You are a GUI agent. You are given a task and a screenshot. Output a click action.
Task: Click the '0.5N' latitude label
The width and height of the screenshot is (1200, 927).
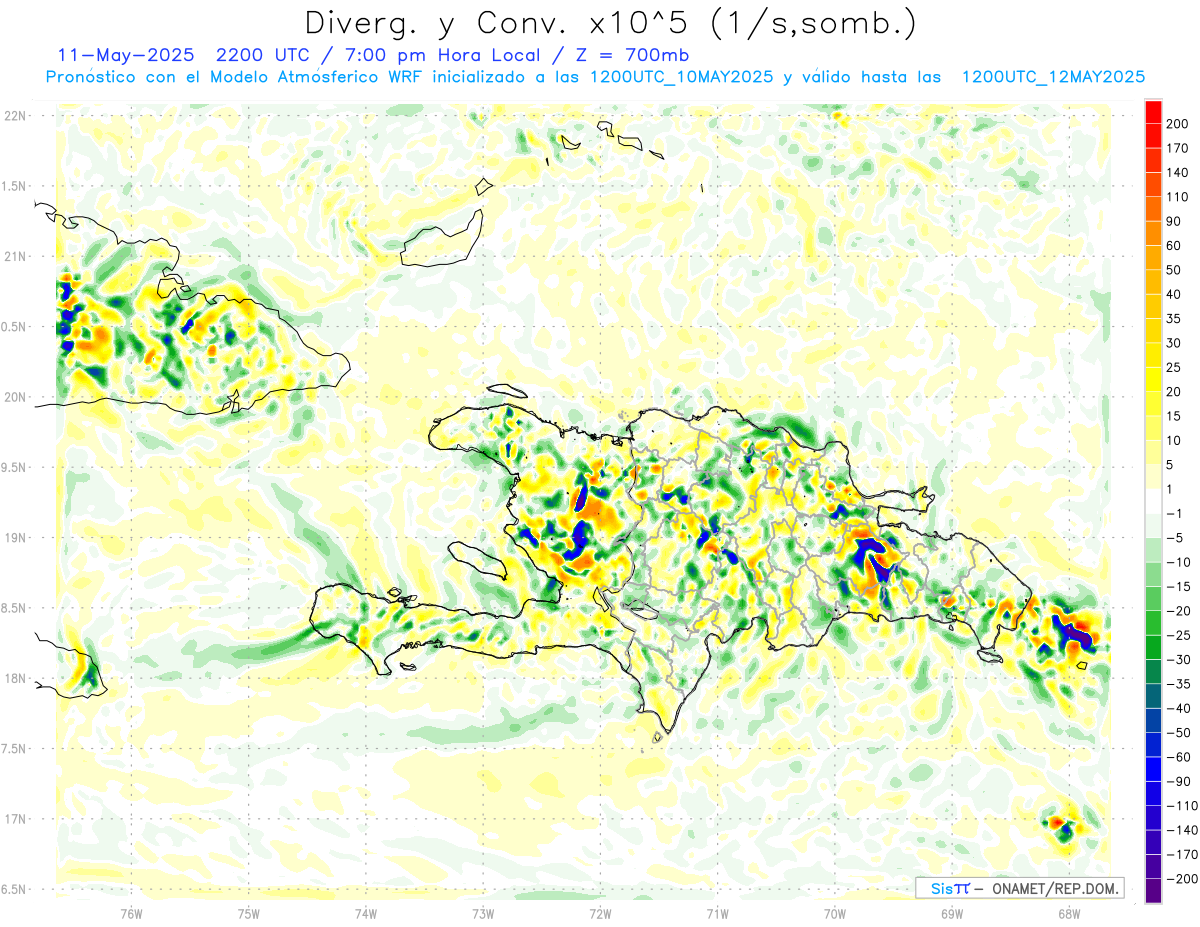(15, 327)
